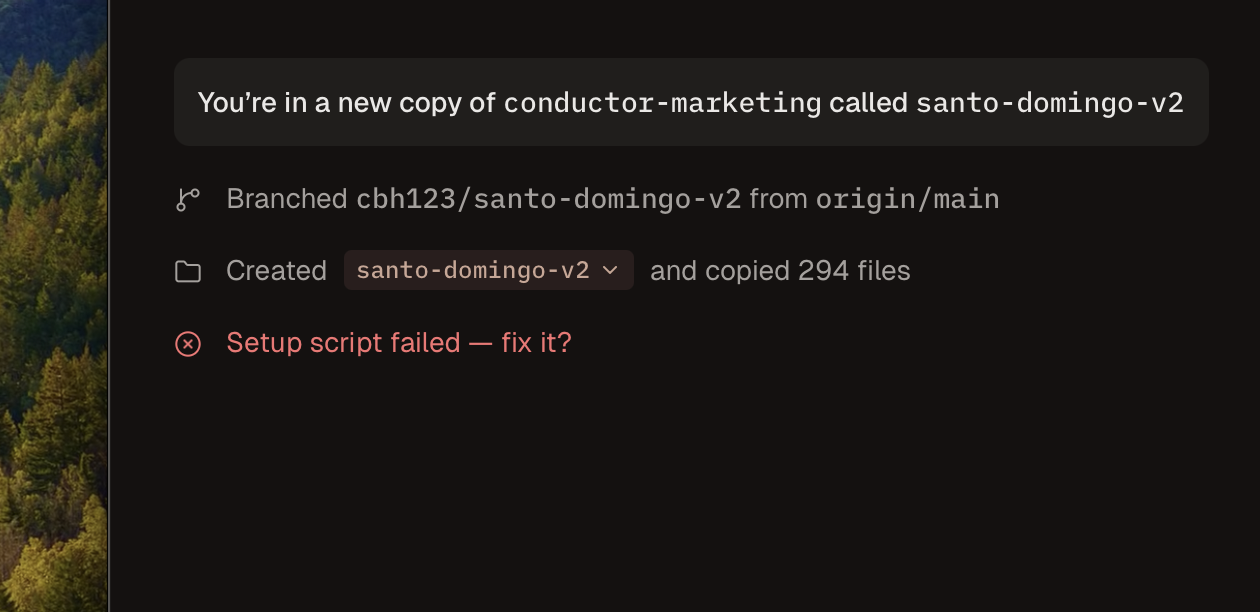Click the forest image on the left
The image size is (1260, 612).
[x=52, y=300]
